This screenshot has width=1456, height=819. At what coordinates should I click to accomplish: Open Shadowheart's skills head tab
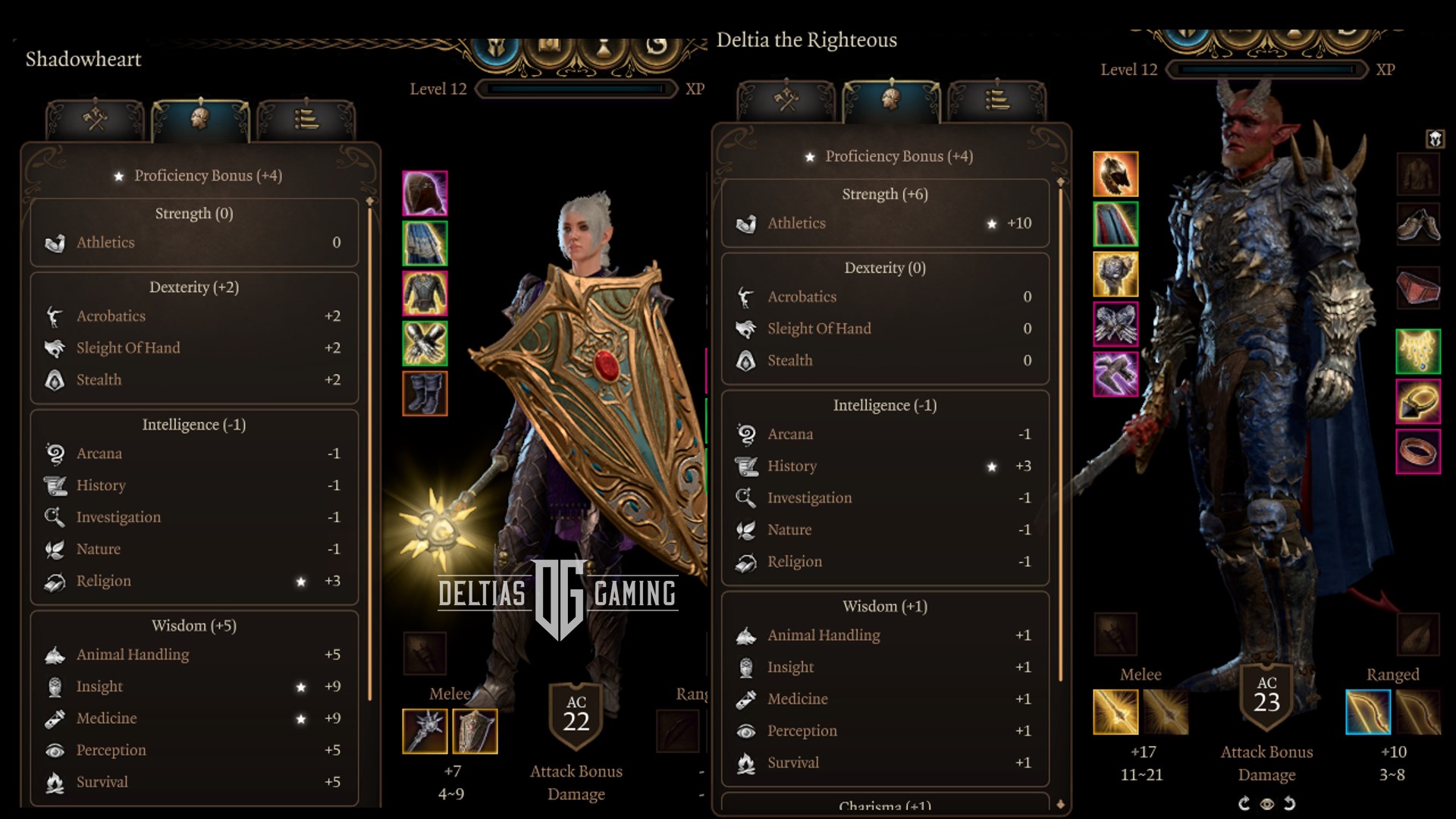(200, 119)
